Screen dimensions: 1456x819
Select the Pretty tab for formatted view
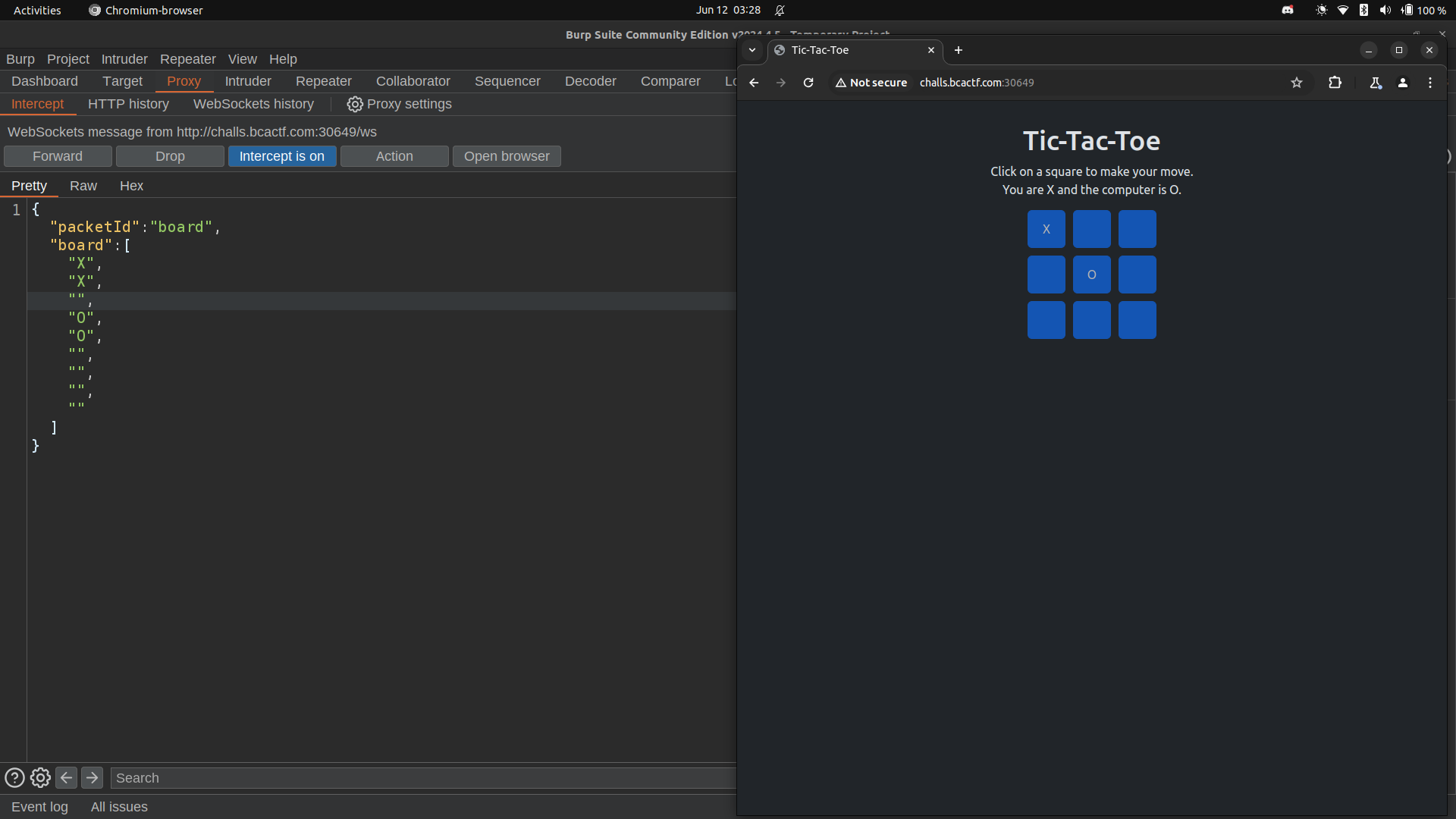click(29, 185)
